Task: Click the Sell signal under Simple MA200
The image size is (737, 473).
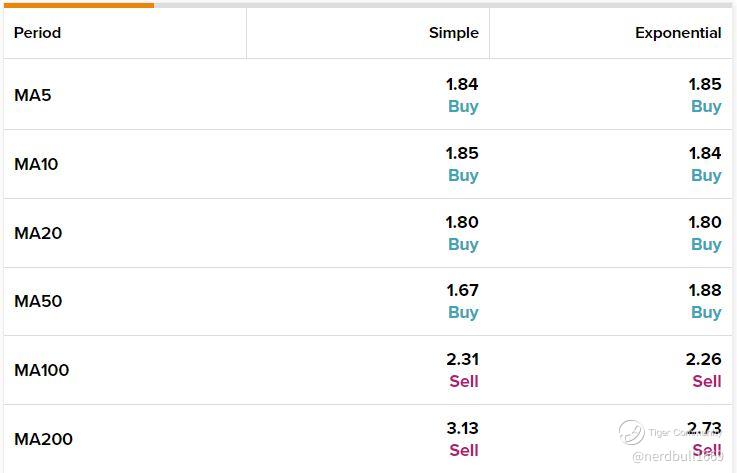Action: coord(464,450)
